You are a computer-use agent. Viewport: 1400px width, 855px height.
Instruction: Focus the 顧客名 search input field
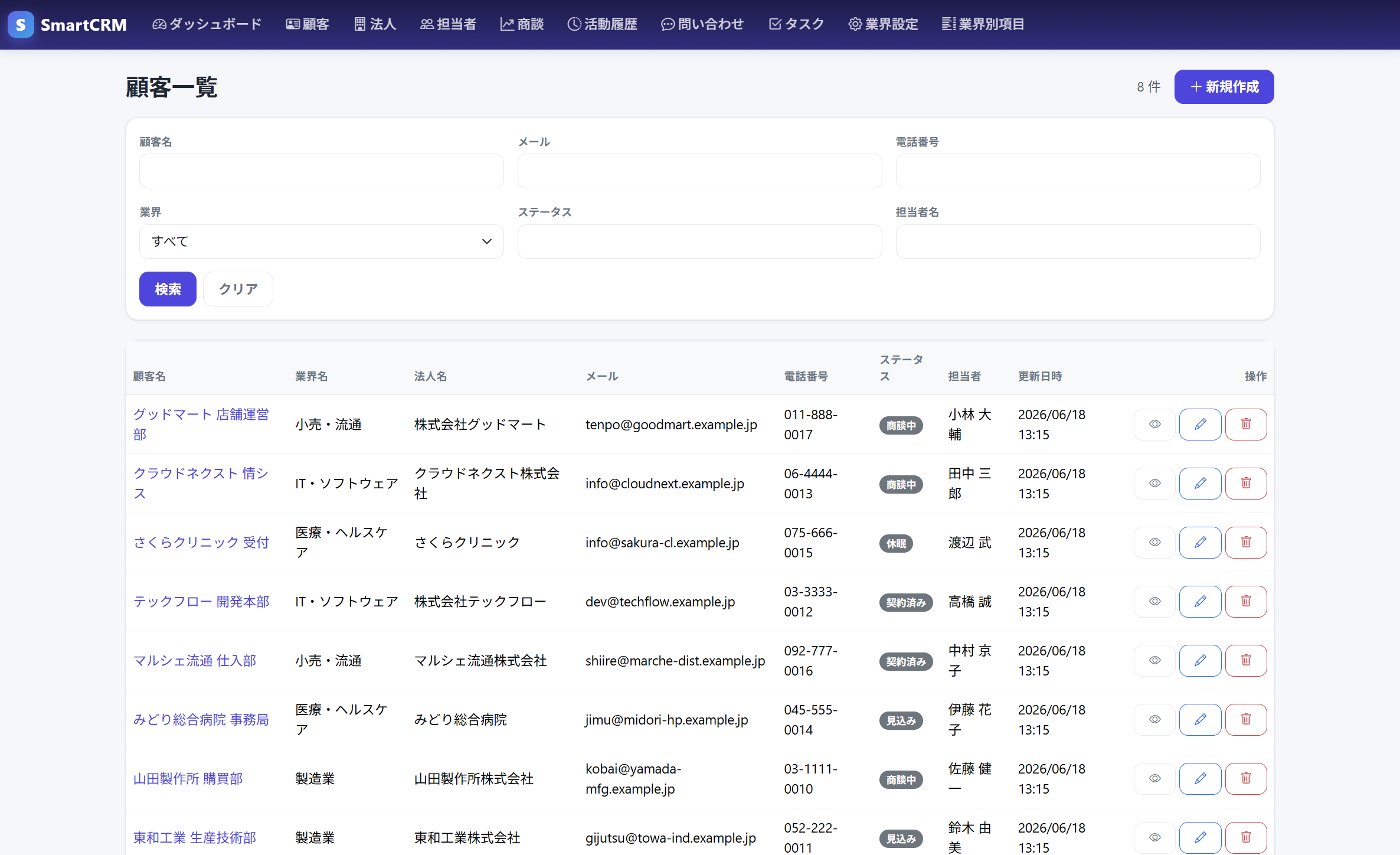(x=321, y=171)
